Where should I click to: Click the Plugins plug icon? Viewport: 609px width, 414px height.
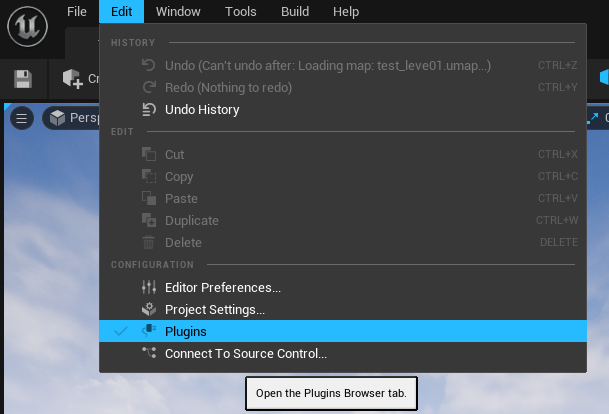(x=149, y=331)
